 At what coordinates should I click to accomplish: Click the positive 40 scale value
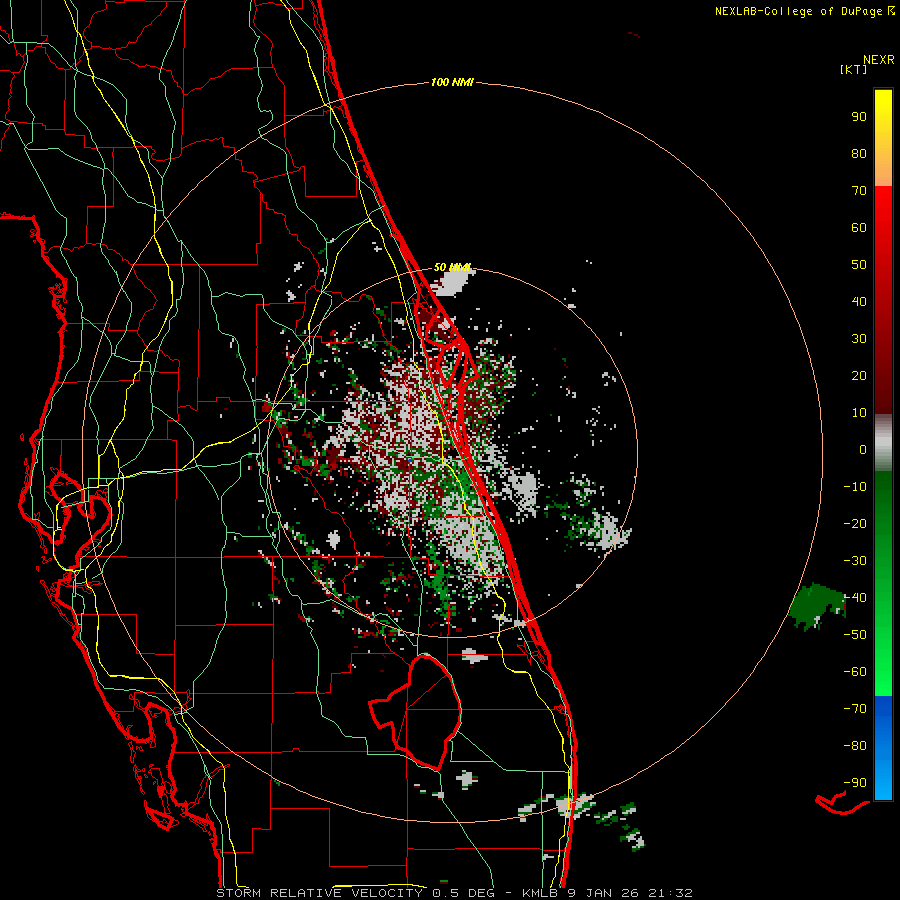859,301
